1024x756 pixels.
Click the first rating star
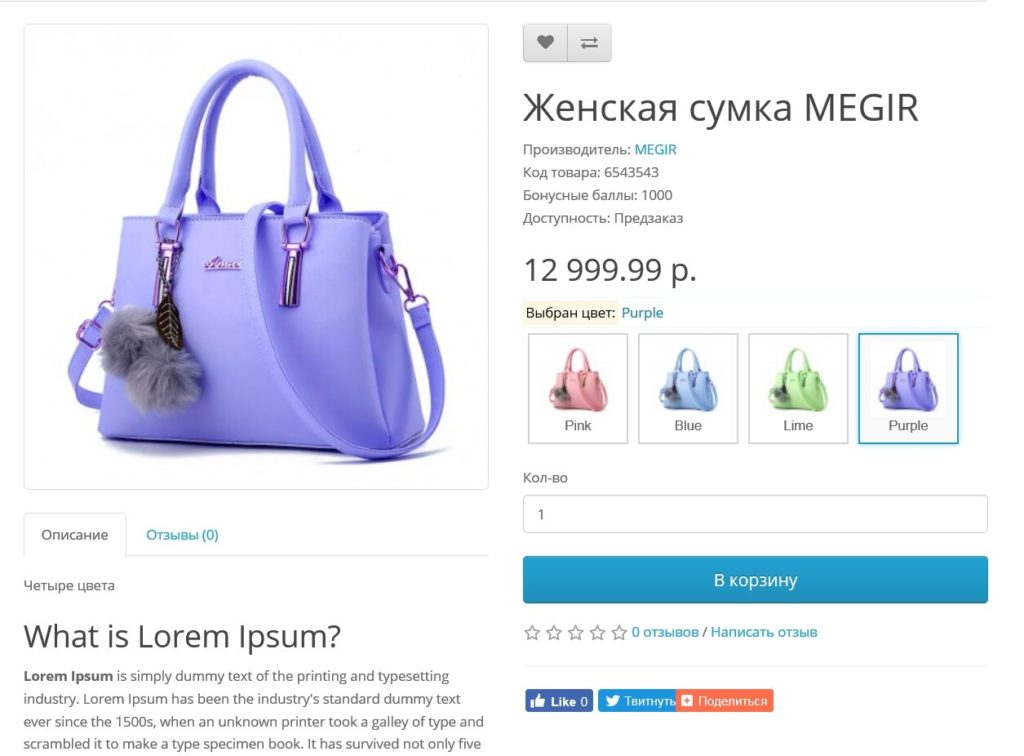532,633
